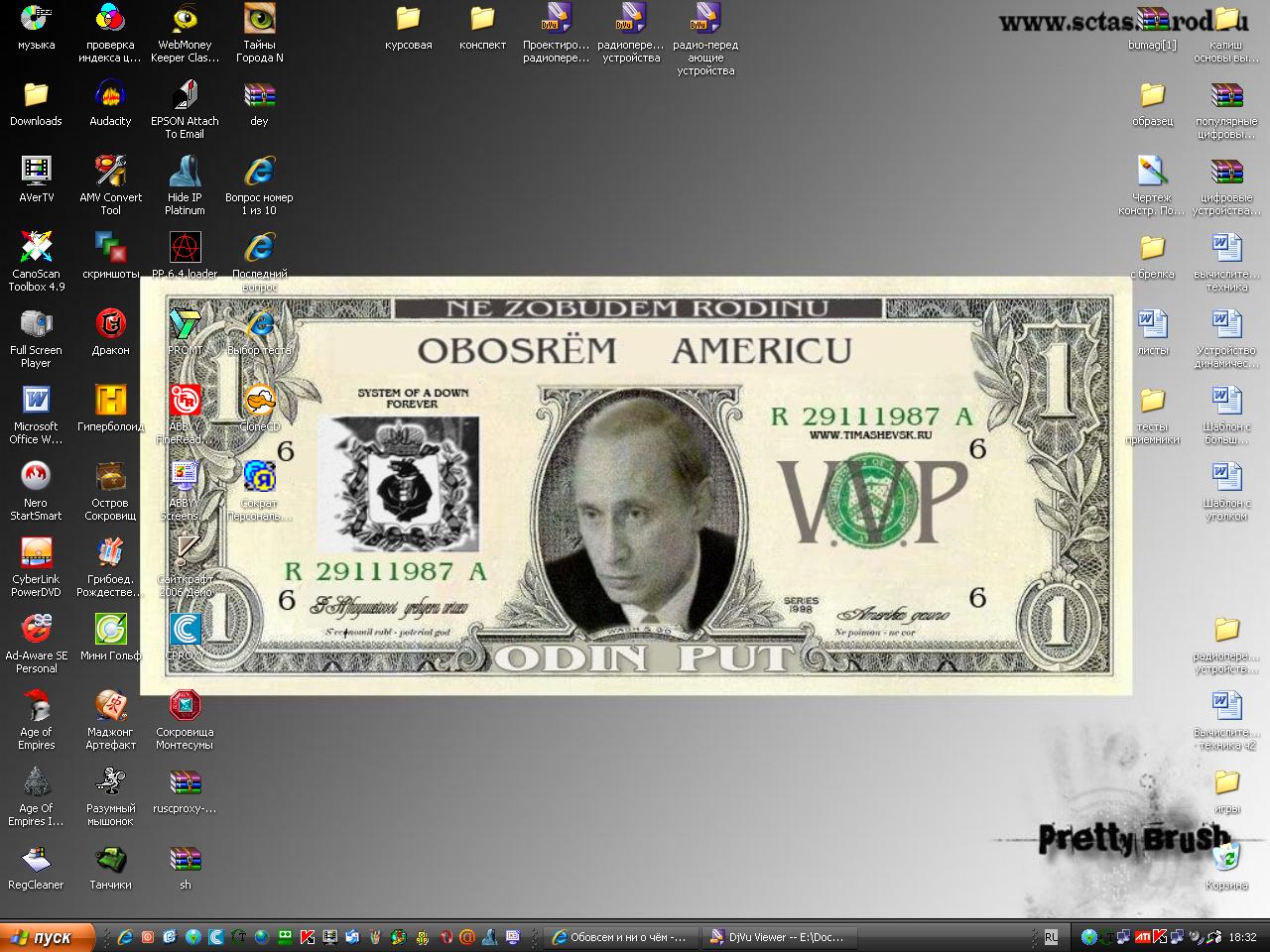Open радио-передающие устройства DjVu file

coord(705,40)
